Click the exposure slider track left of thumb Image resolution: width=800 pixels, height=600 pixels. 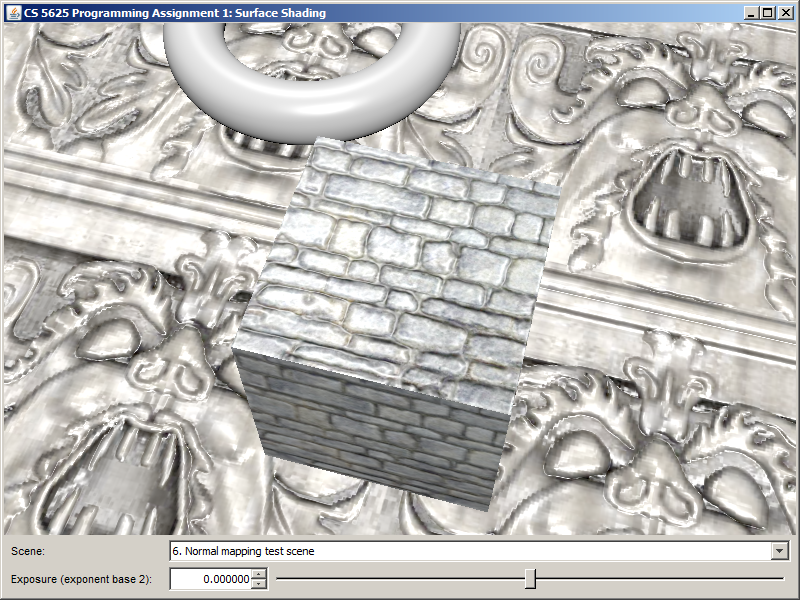point(400,578)
